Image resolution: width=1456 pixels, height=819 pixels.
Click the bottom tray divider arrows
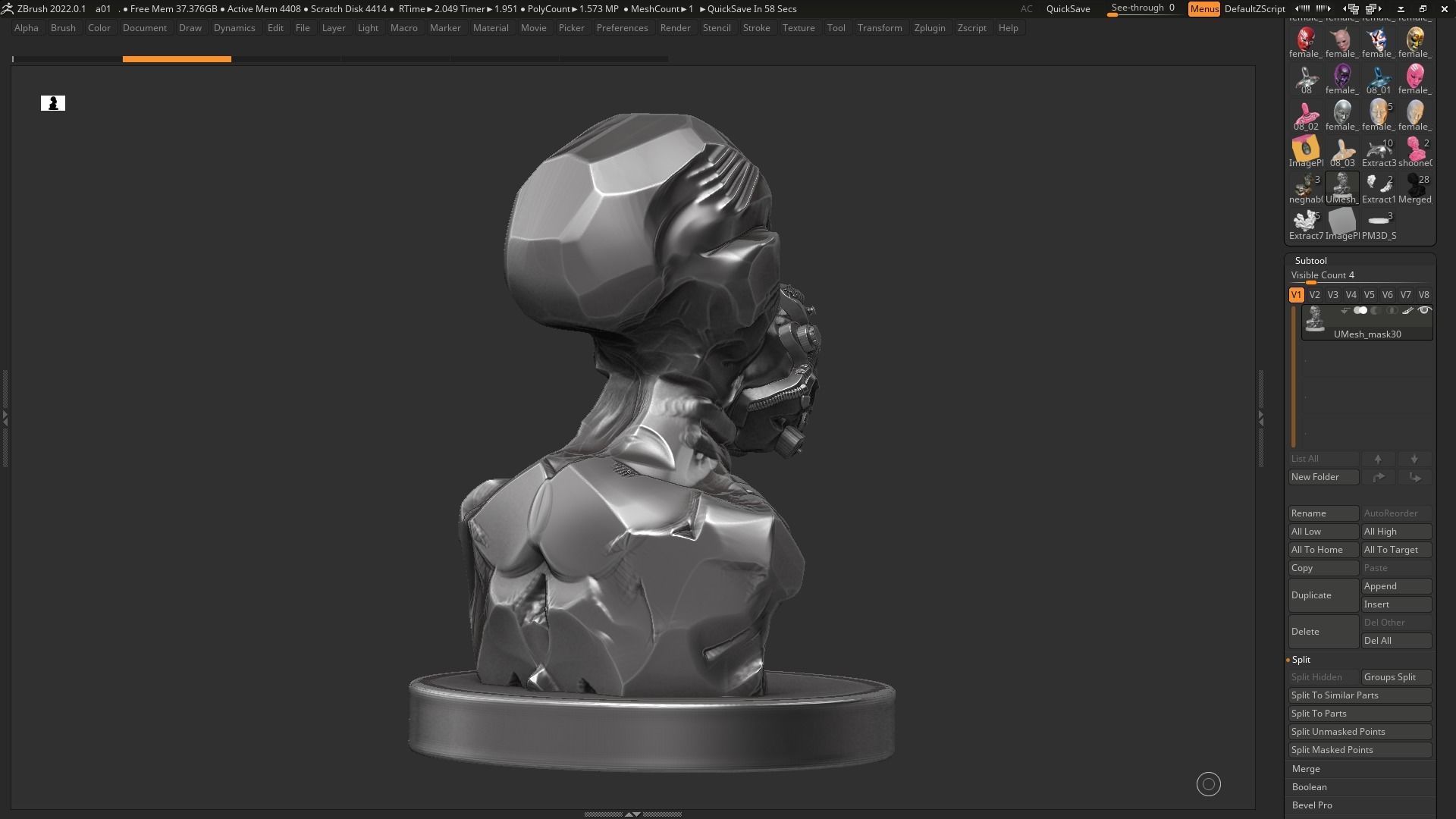[632, 814]
